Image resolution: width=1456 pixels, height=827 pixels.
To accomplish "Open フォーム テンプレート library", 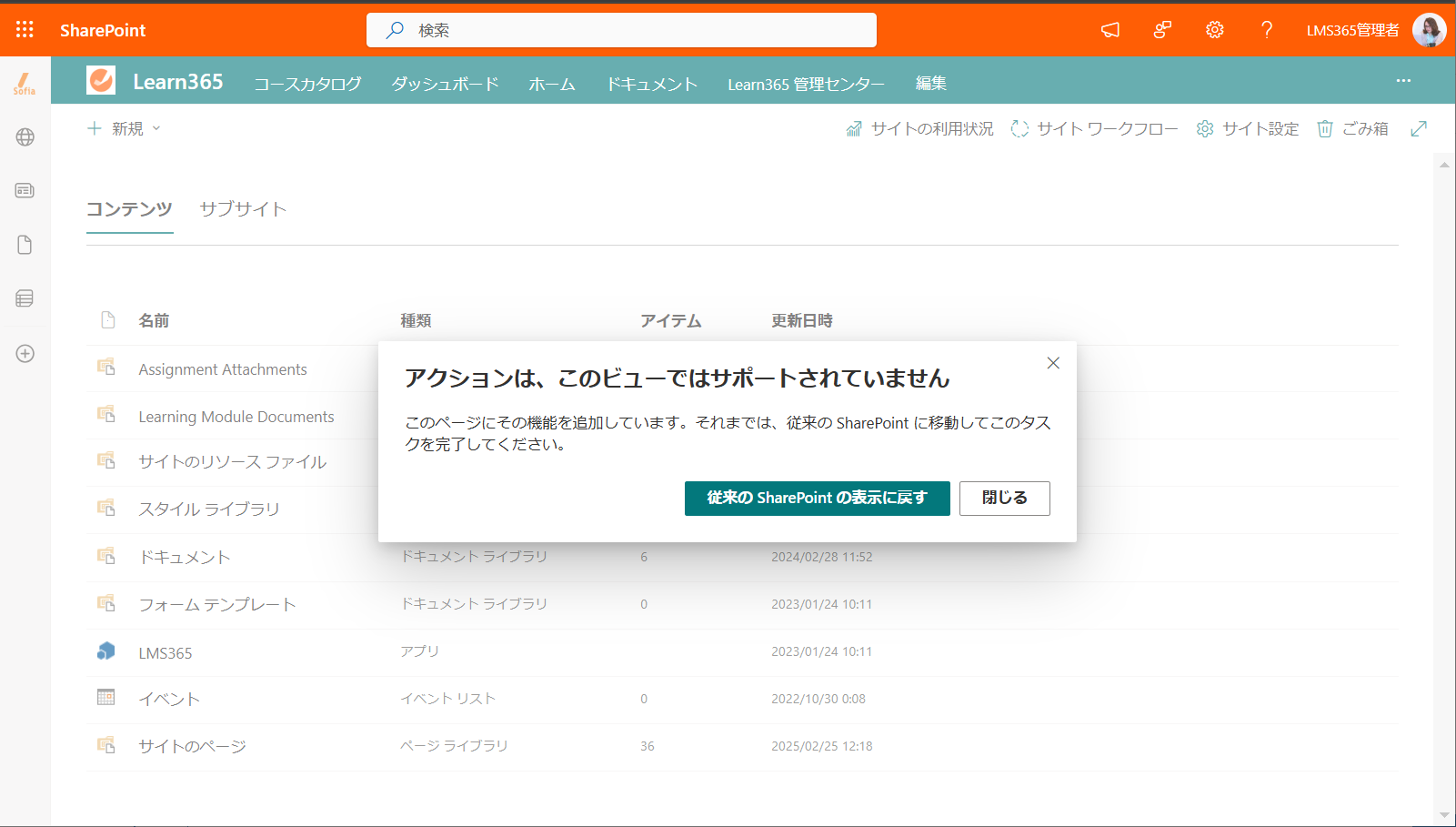I will 217,605.
